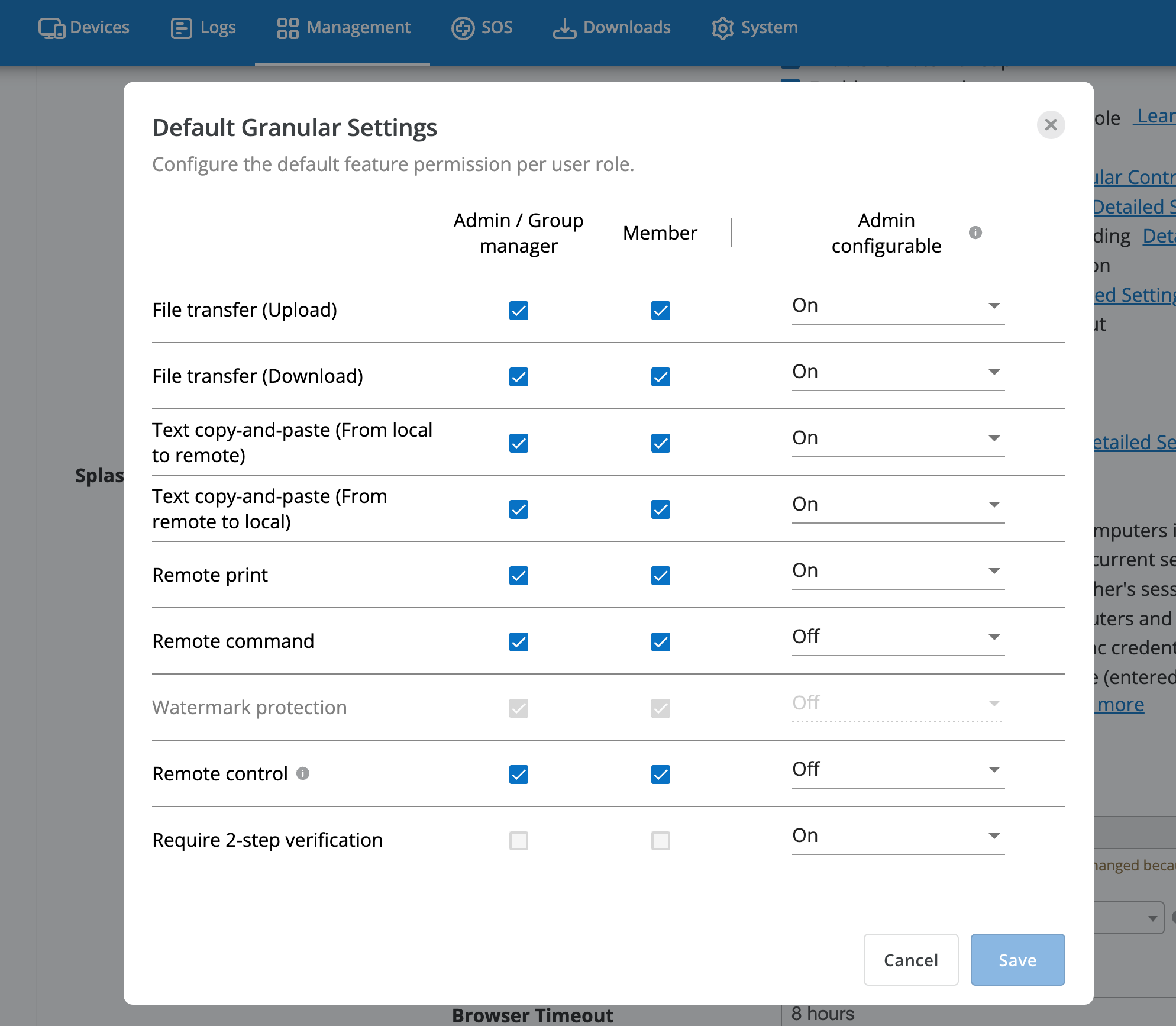The height and width of the screenshot is (1026, 1176).
Task: Uncheck Admin File transfer (Upload) checkbox
Action: (519, 311)
